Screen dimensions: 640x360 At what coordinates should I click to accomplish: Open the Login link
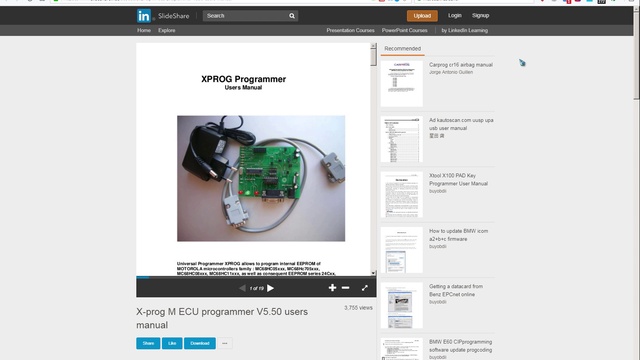(455, 16)
